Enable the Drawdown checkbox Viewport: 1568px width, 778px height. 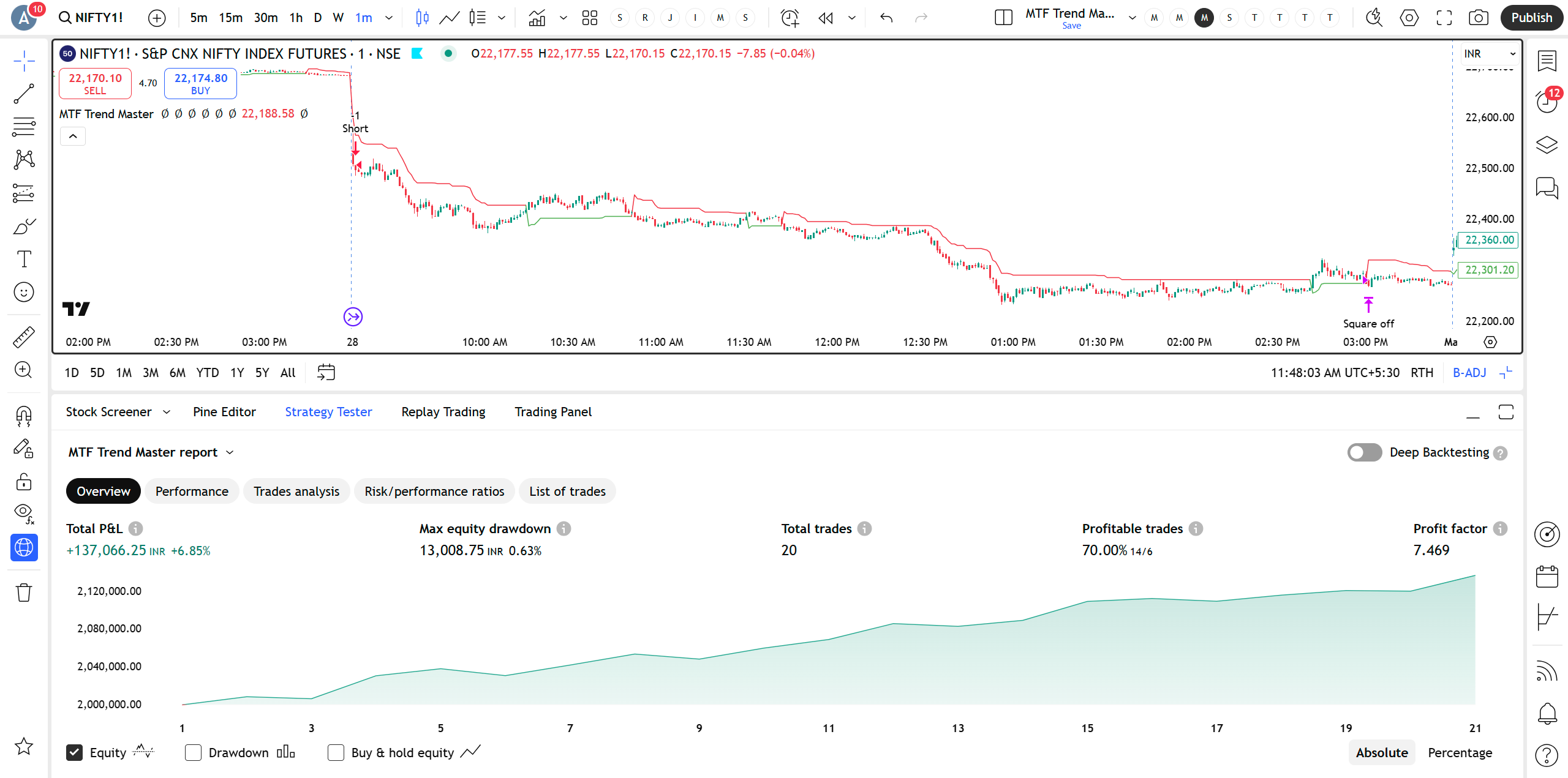[x=193, y=753]
